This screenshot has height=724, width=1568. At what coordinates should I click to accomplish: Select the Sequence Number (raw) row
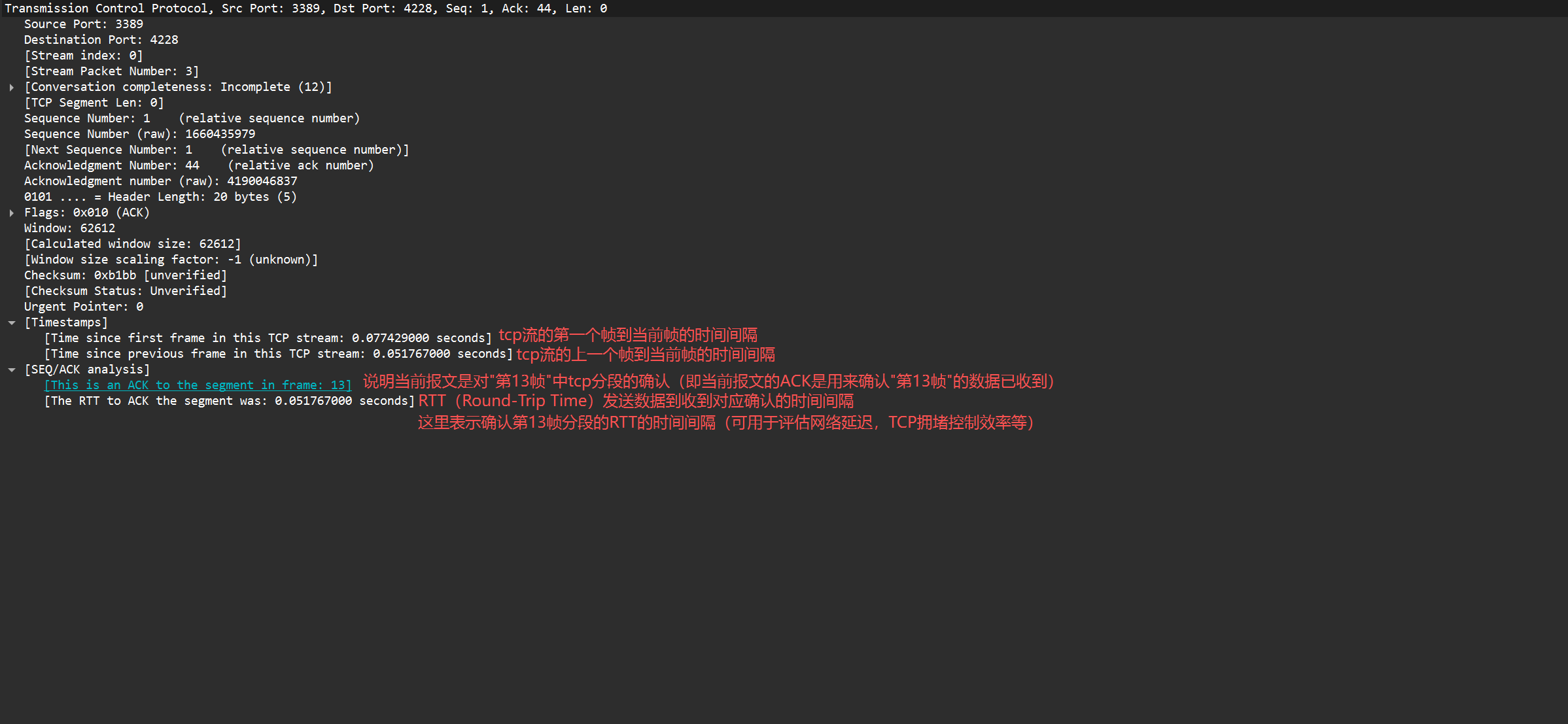point(139,134)
